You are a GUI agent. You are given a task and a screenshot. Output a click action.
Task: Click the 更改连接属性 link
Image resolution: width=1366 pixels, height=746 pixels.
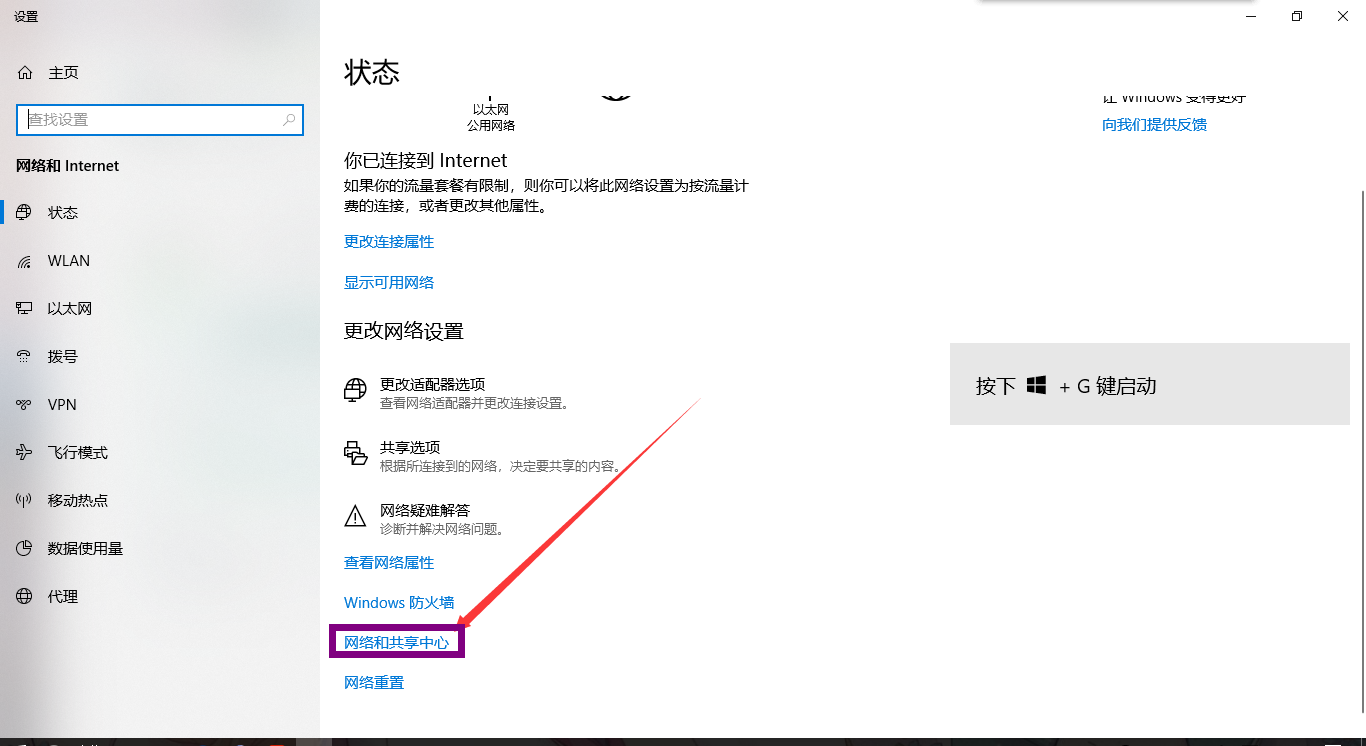[389, 242]
